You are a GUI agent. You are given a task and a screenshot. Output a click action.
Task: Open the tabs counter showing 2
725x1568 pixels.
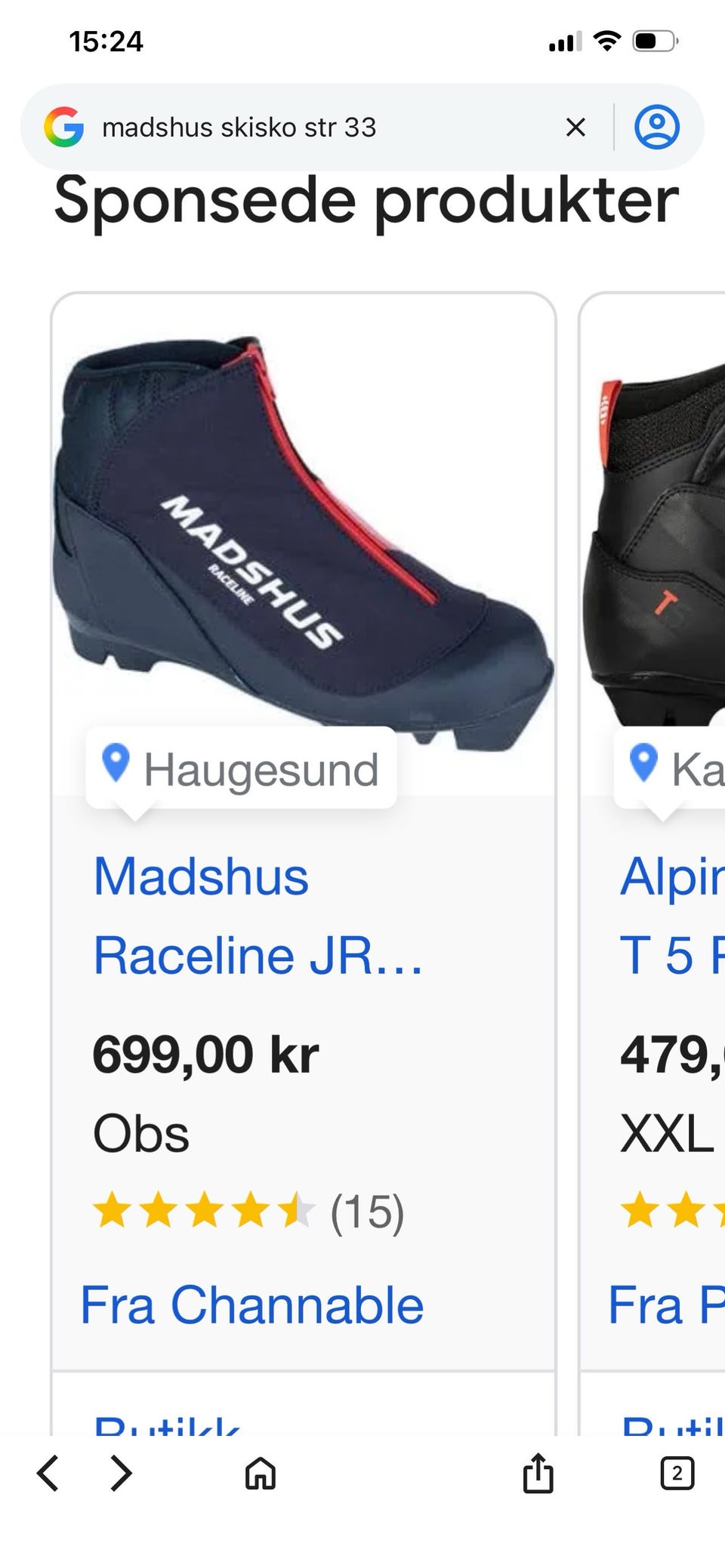coord(677,1473)
